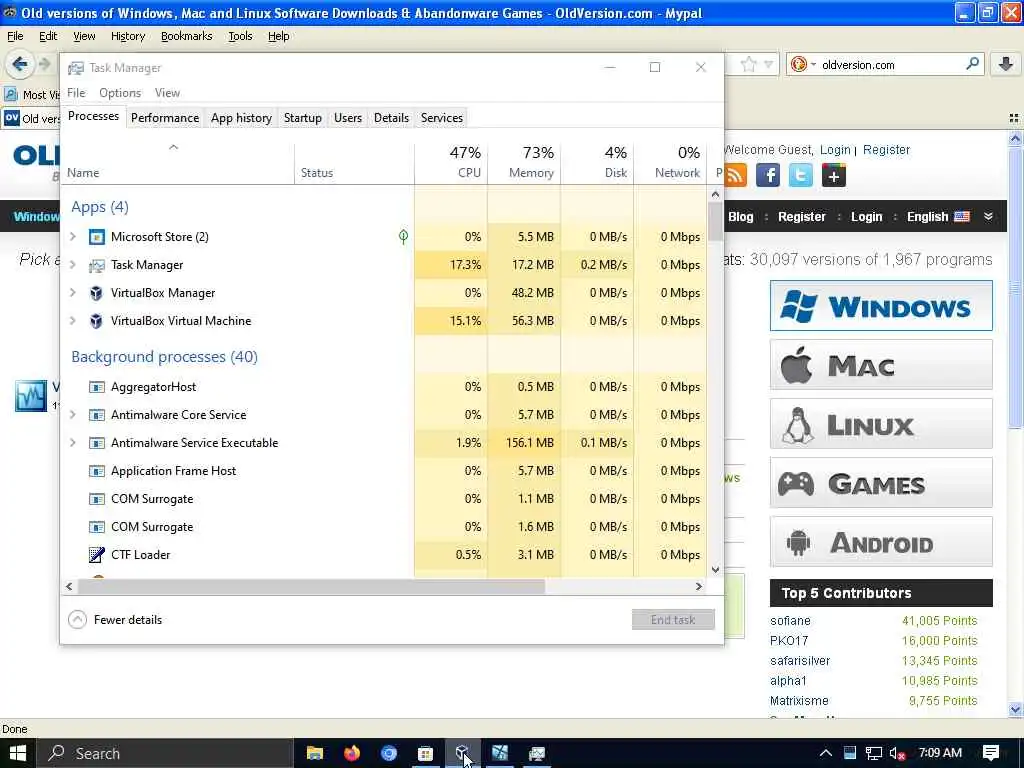This screenshot has width=1024, height=768.
Task: Click contributor sofiane in Top 5 list
Action: 790,621
